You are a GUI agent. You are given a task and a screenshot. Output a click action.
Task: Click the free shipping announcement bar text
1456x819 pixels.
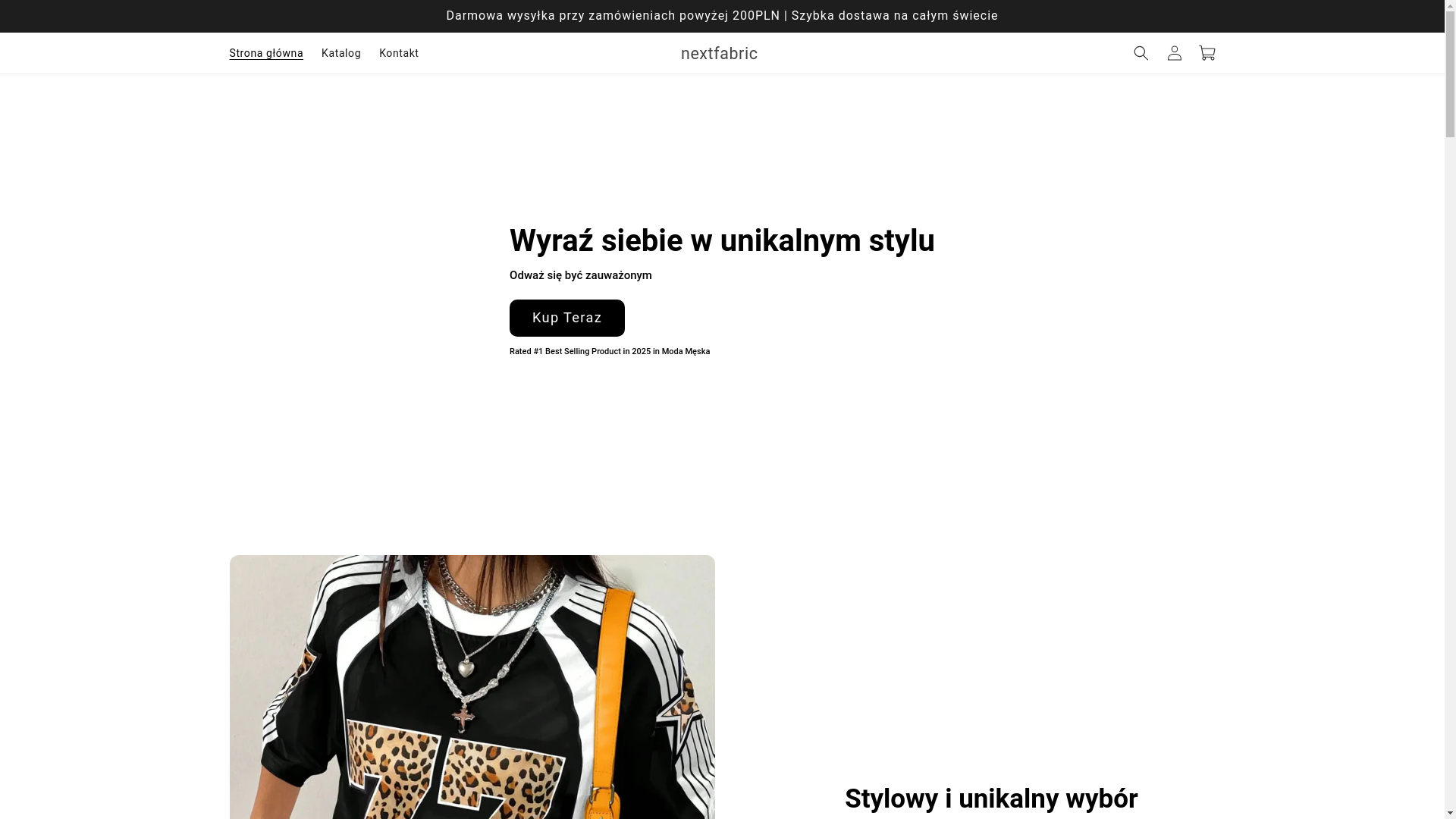(x=721, y=16)
